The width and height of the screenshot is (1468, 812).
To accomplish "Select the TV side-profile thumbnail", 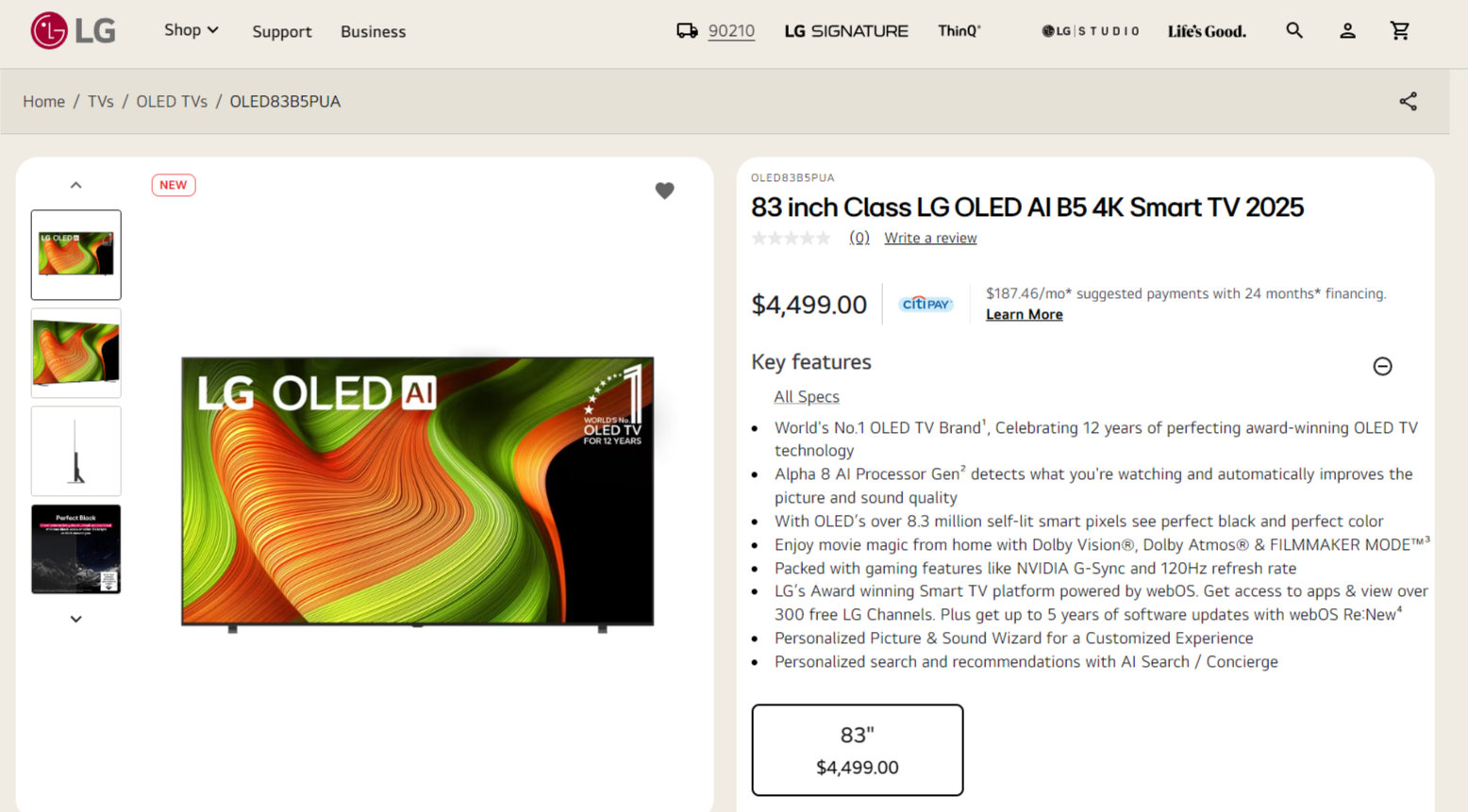I will click(76, 451).
